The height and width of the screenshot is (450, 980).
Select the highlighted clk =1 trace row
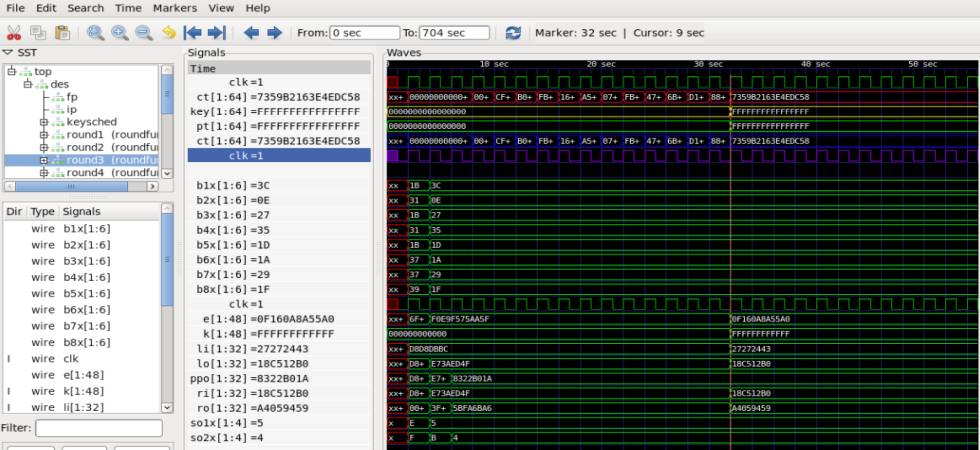(279, 156)
